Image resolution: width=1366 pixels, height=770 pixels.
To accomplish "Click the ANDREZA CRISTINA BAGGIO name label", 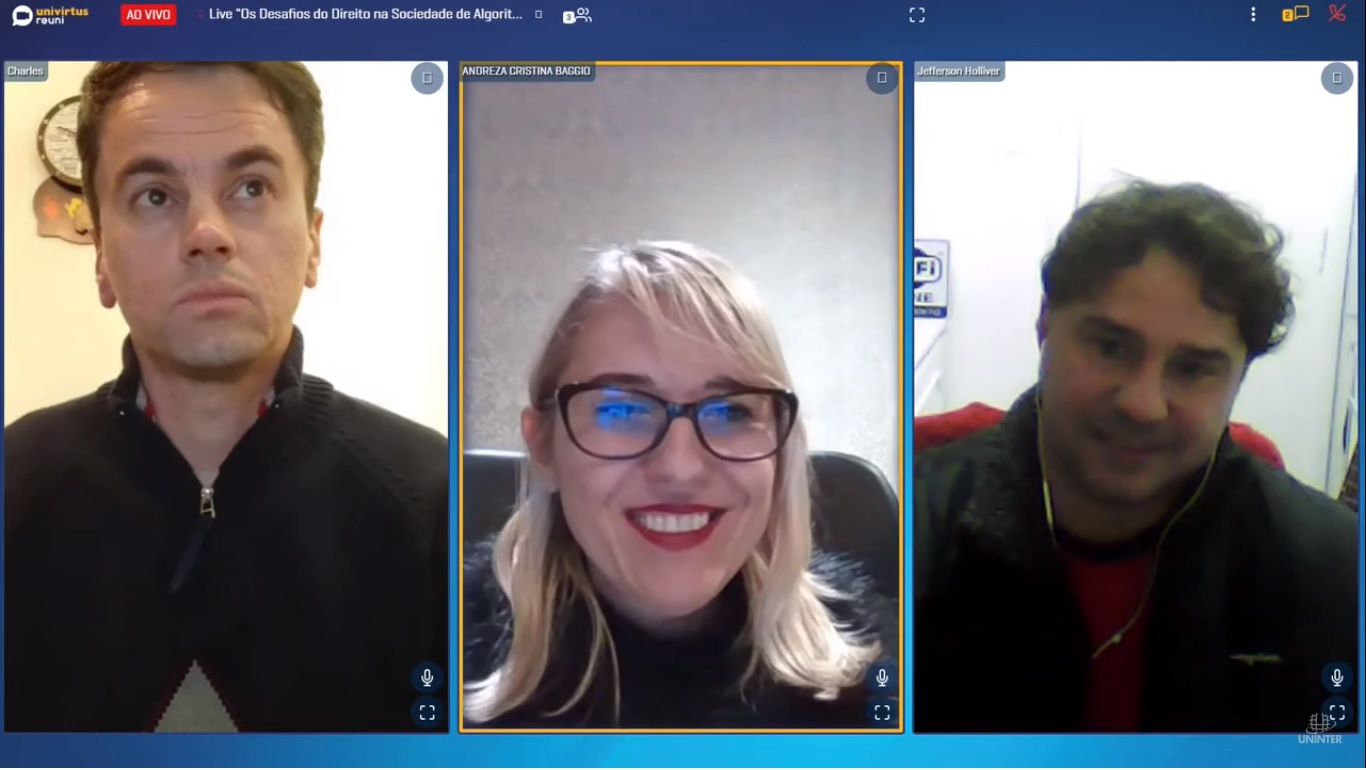I will [526, 71].
